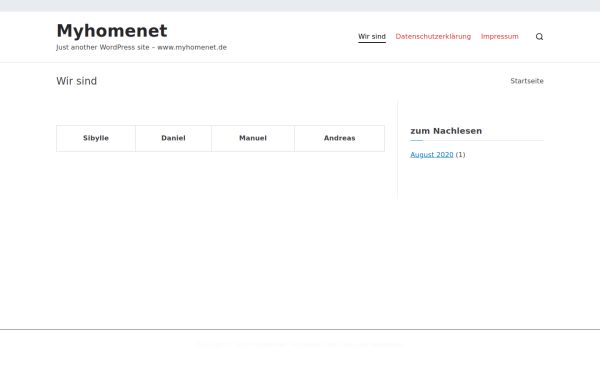The image size is (600, 375).
Task: Click the Myhomenet site title
Action: tap(112, 31)
